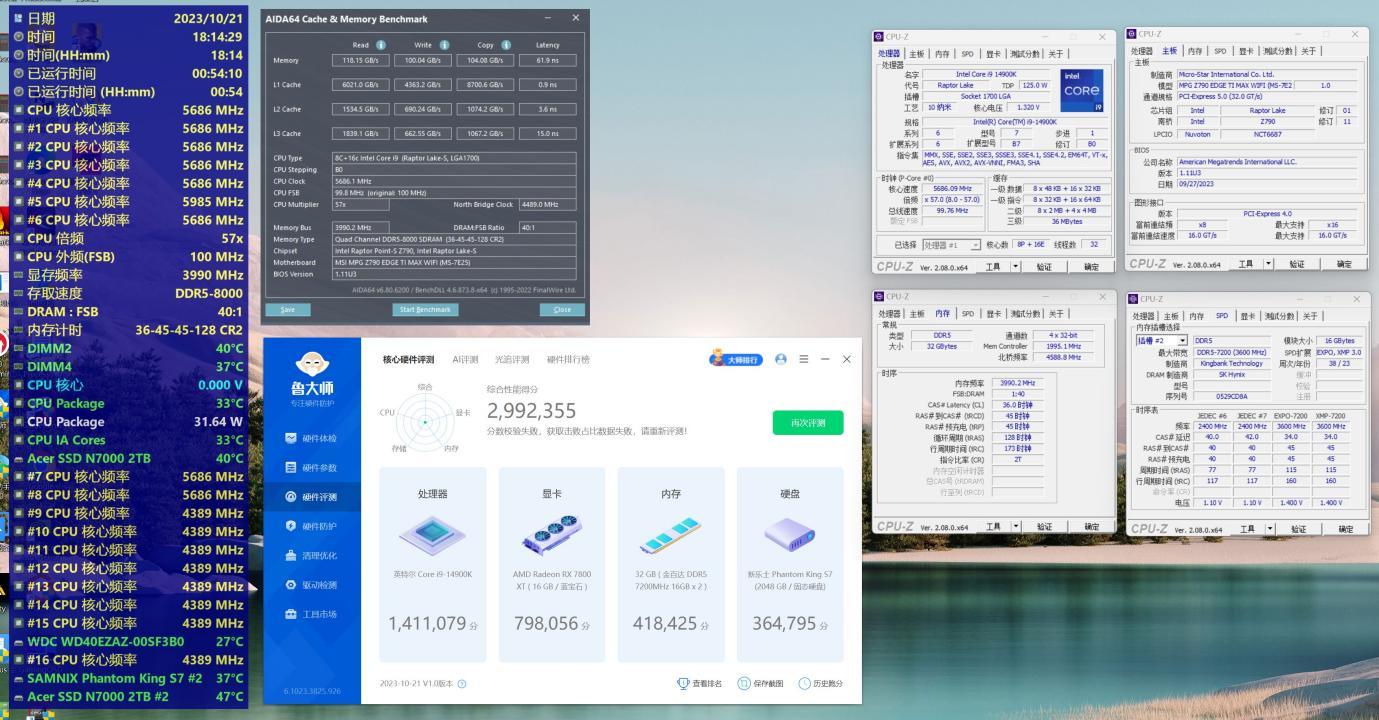This screenshot has width=1379, height=720.
Task: Click the AIDA64 Write info icon
Action: pyautogui.click(x=444, y=44)
